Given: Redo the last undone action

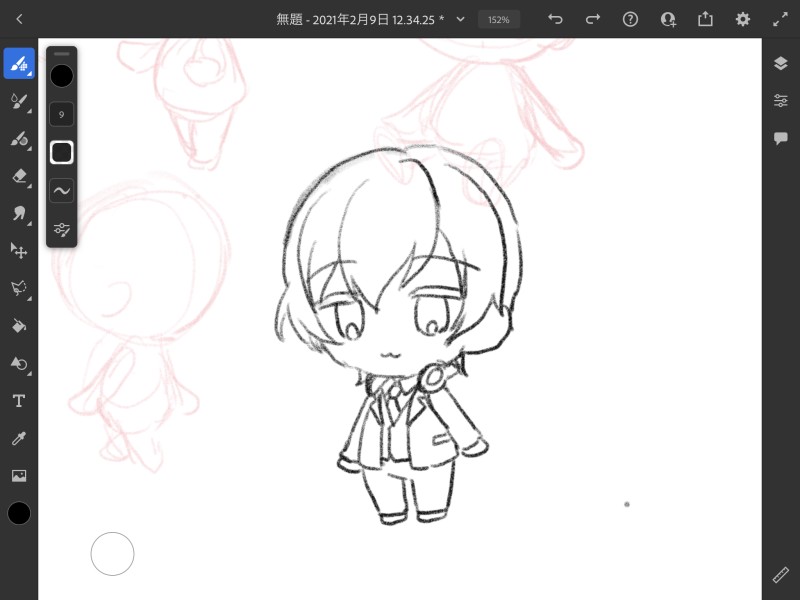Looking at the screenshot, I should tap(593, 19).
